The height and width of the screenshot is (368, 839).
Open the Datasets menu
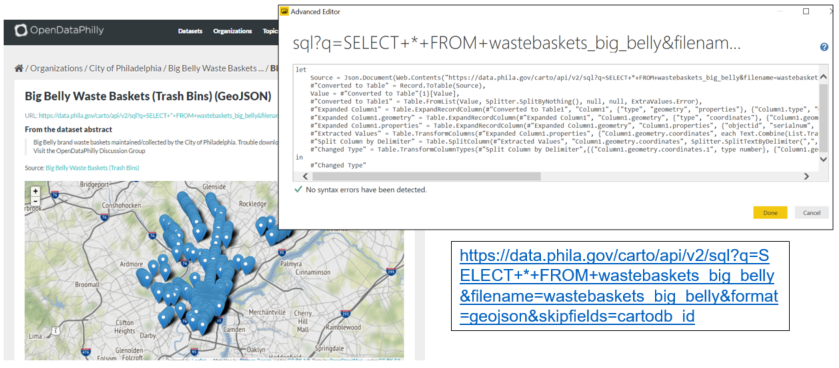190,31
